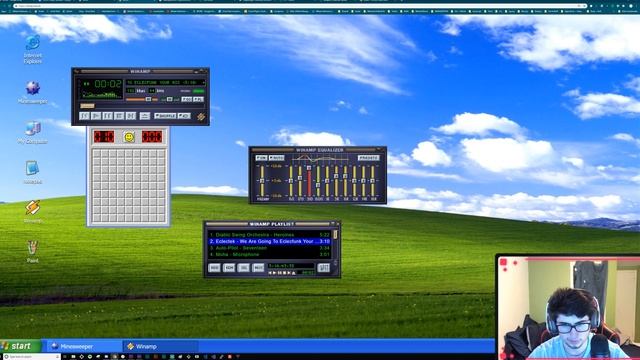Select Eclectek track in Winamp playlist

(x=269, y=241)
